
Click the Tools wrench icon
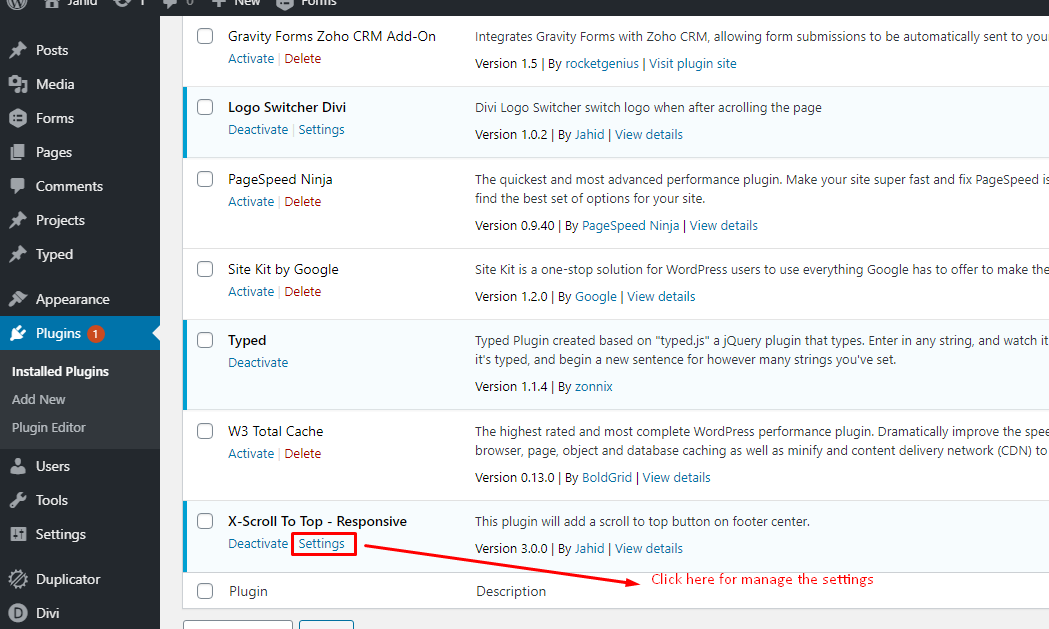18,501
